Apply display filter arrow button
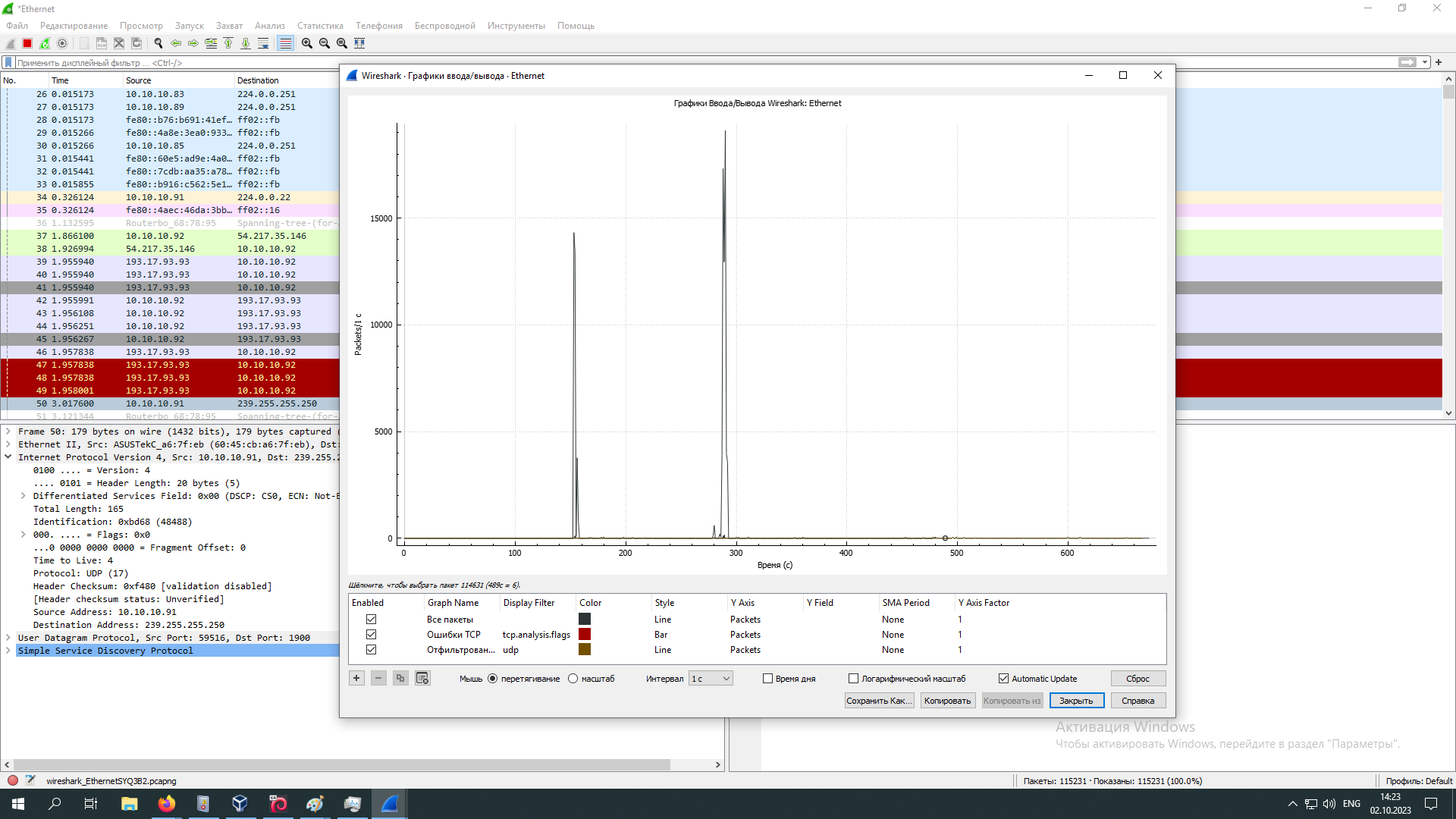 [1407, 62]
